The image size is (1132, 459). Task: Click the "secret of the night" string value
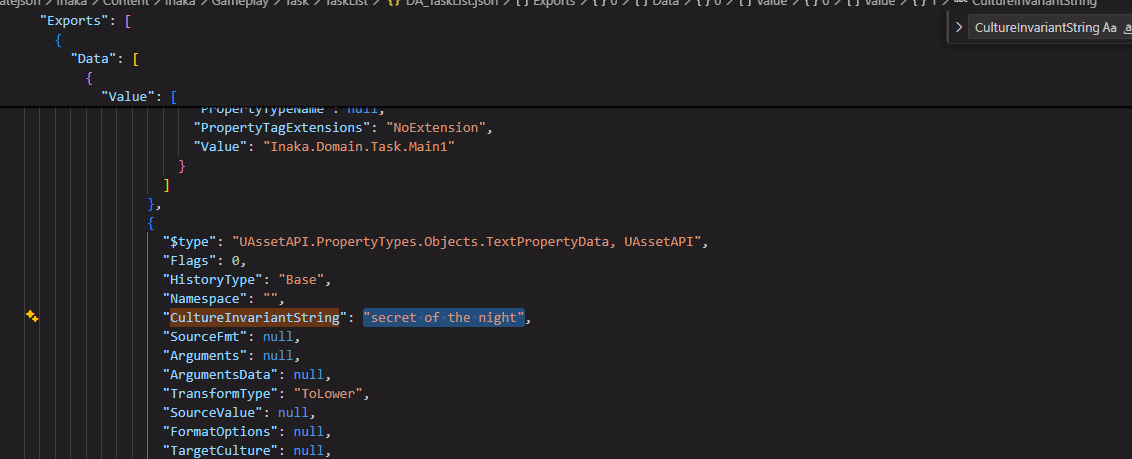pos(443,318)
